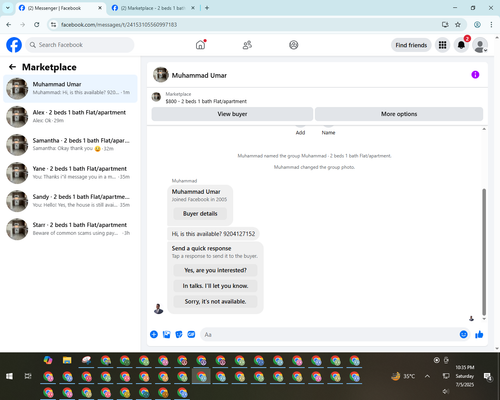Choose a sticker icon in composer
Image resolution: width=500 pixels, height=400 pixels.
click(x=179, y=334)
